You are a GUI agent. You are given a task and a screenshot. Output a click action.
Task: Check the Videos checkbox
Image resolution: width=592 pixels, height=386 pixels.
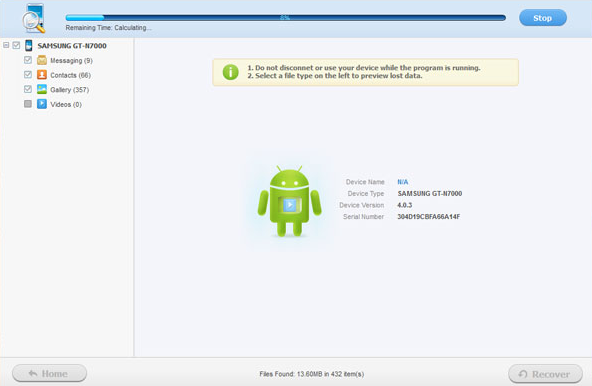[28, 104]
